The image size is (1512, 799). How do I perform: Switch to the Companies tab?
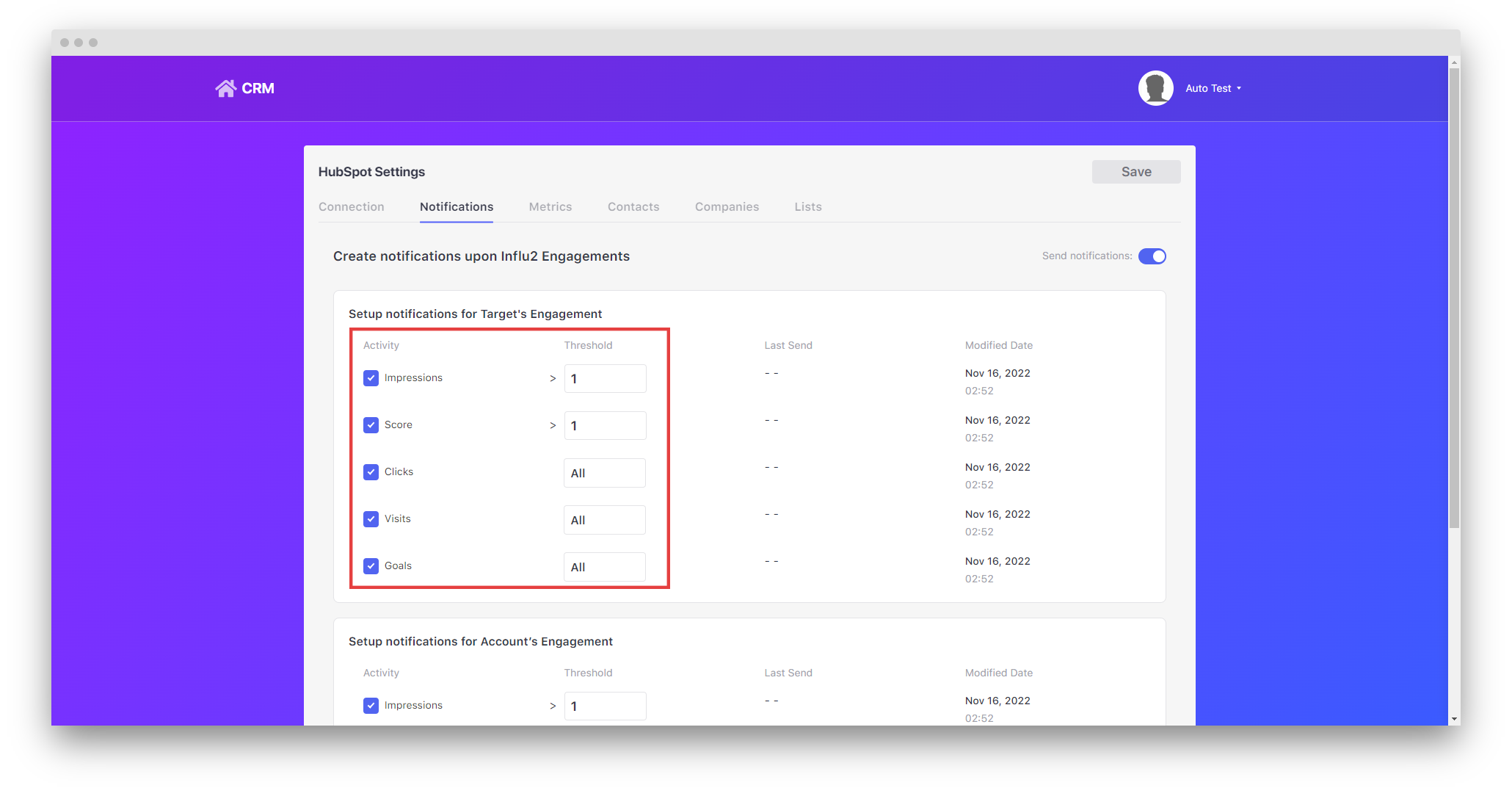[727, 206]
